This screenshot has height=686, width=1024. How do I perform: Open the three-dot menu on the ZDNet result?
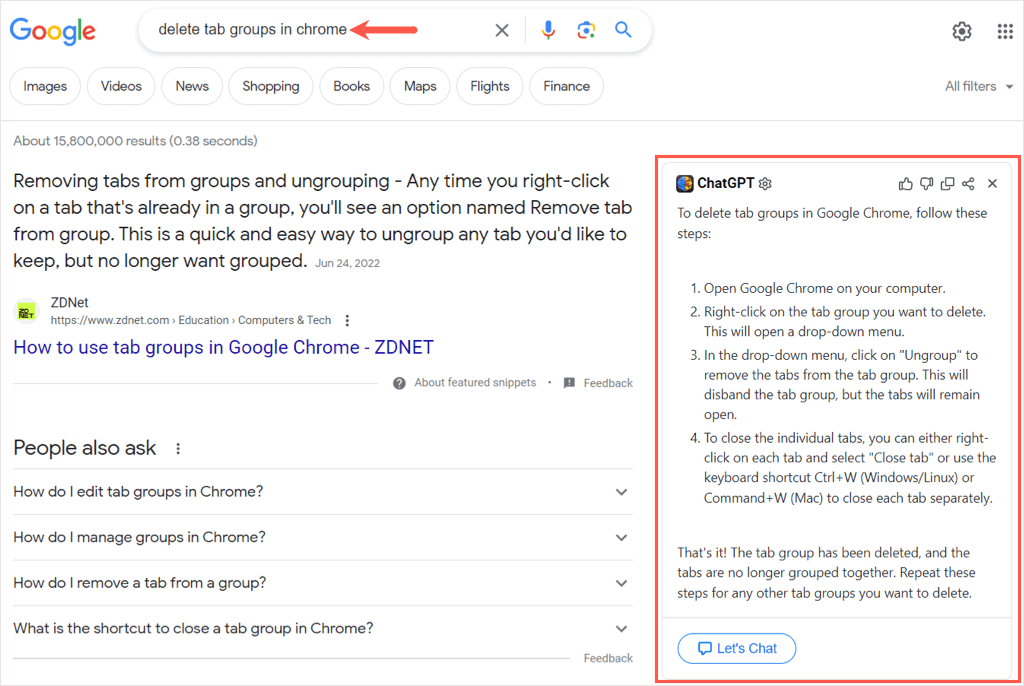[347, 320]
